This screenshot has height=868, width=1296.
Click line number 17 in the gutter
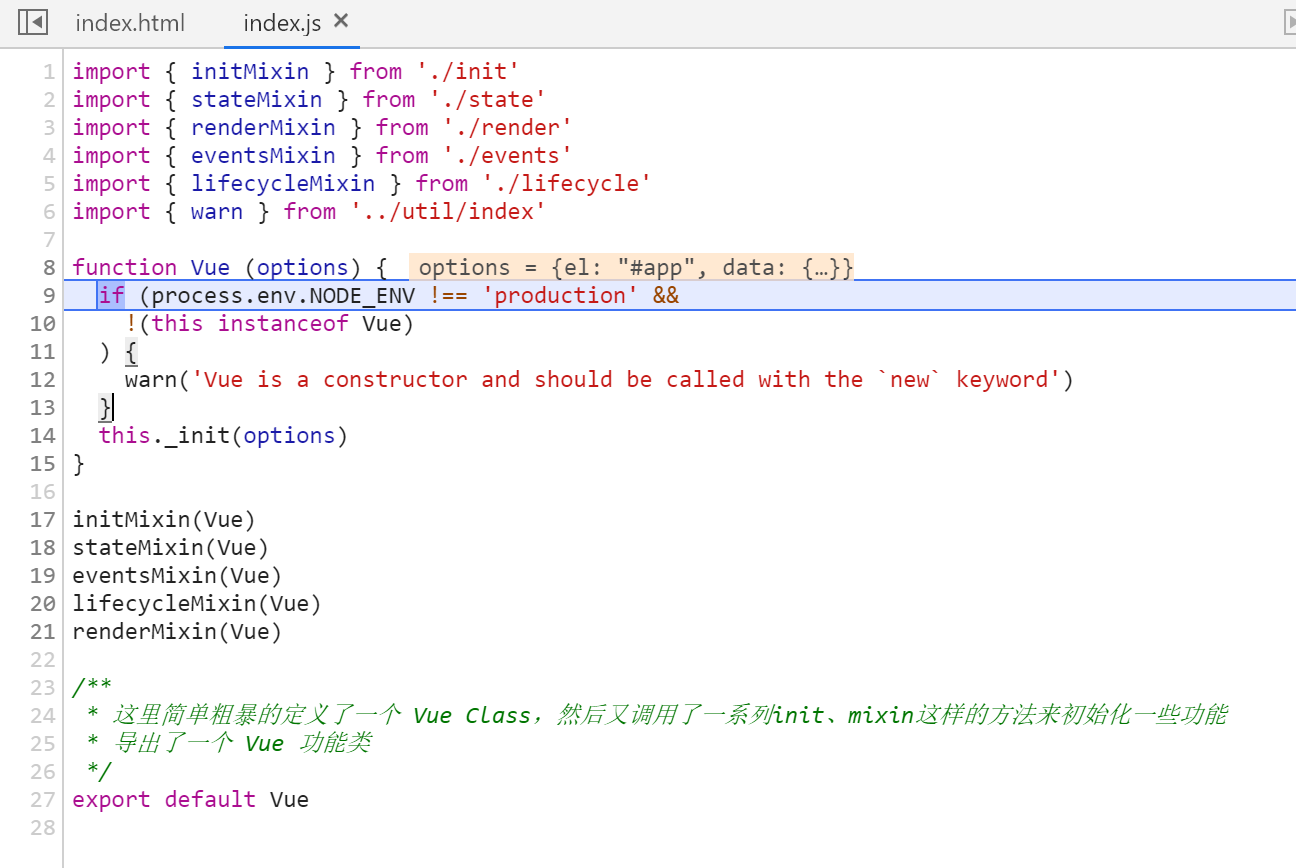point(43,520)
